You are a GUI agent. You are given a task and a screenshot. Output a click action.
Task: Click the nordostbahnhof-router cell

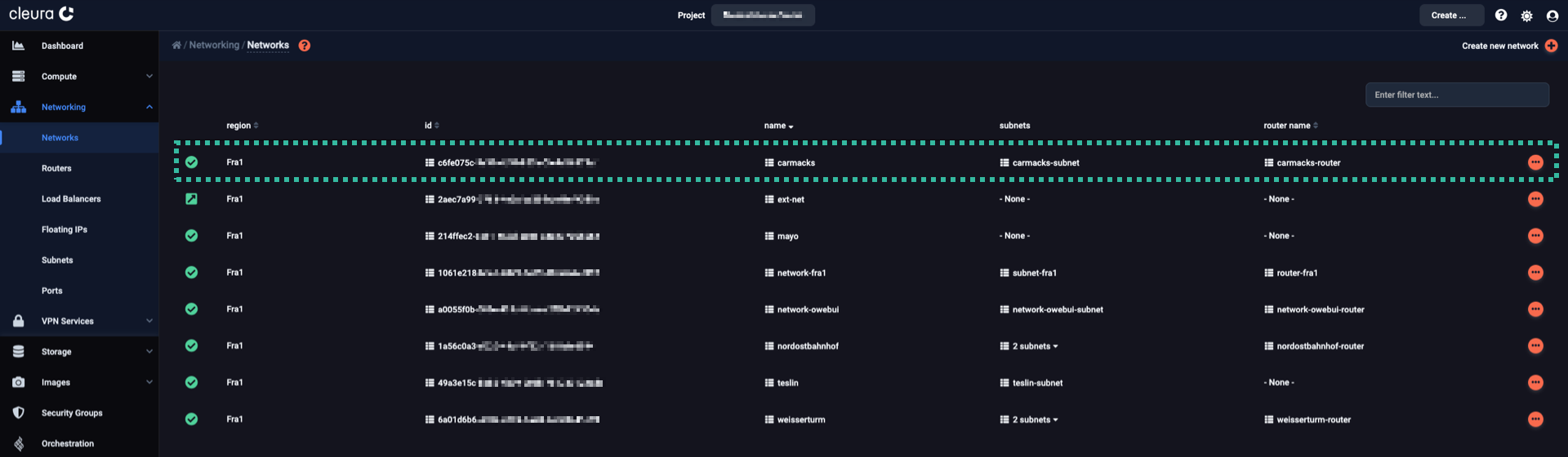tap(1314, 347)
